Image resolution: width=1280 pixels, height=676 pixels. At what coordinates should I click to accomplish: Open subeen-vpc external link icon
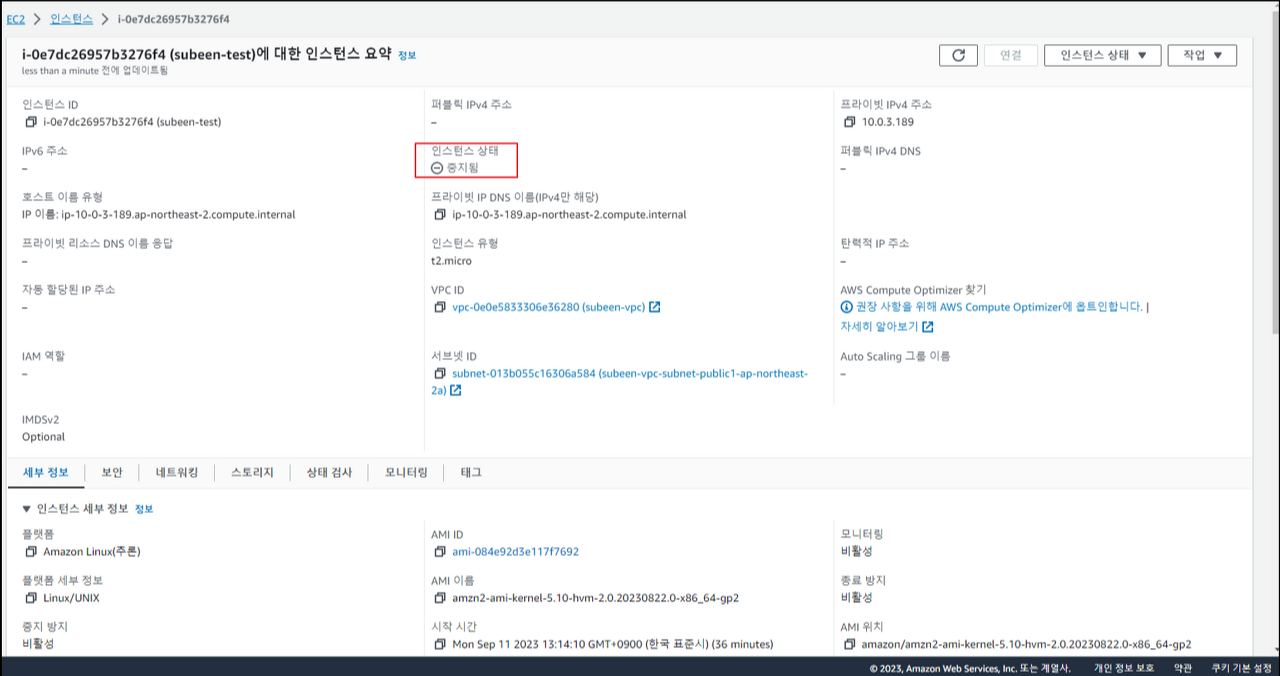655,307
